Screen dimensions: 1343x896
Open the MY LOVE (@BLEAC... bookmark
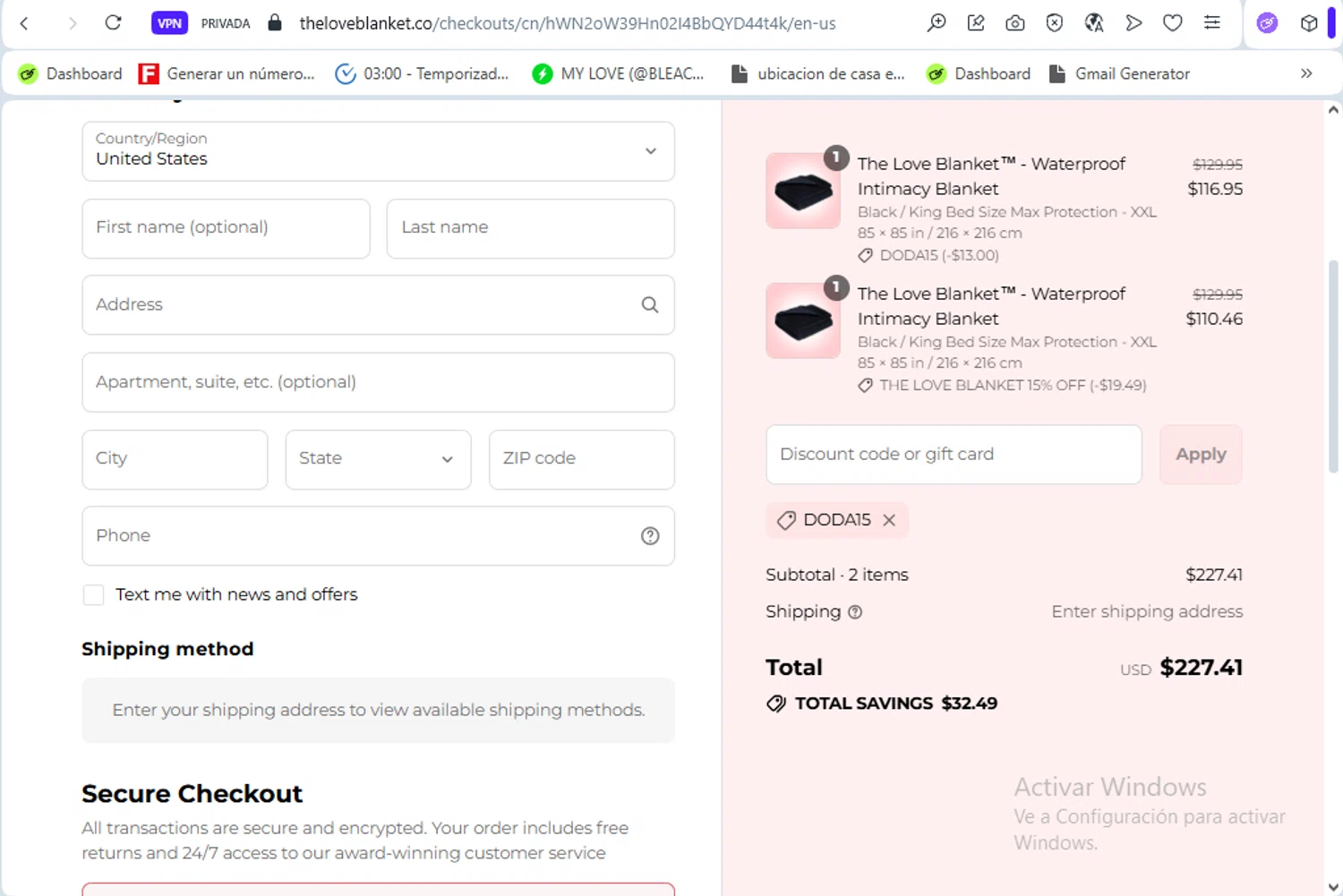click(x=618, y=73)
